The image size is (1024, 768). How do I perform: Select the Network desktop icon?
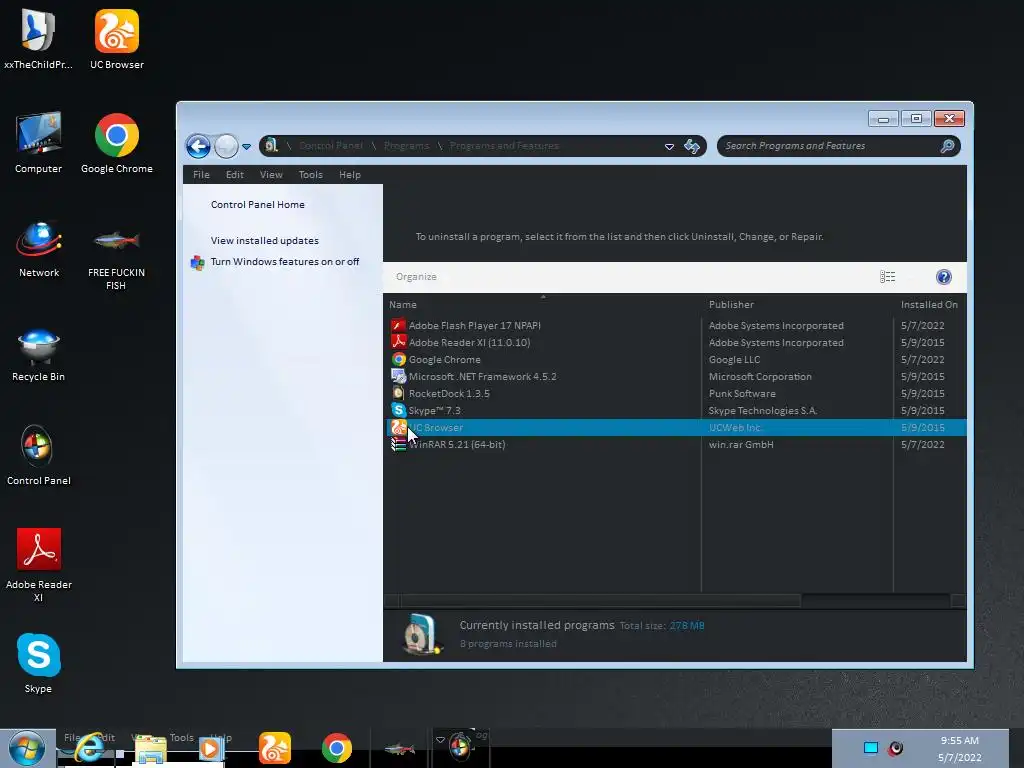pyautogui.click(x=39, y=249)
